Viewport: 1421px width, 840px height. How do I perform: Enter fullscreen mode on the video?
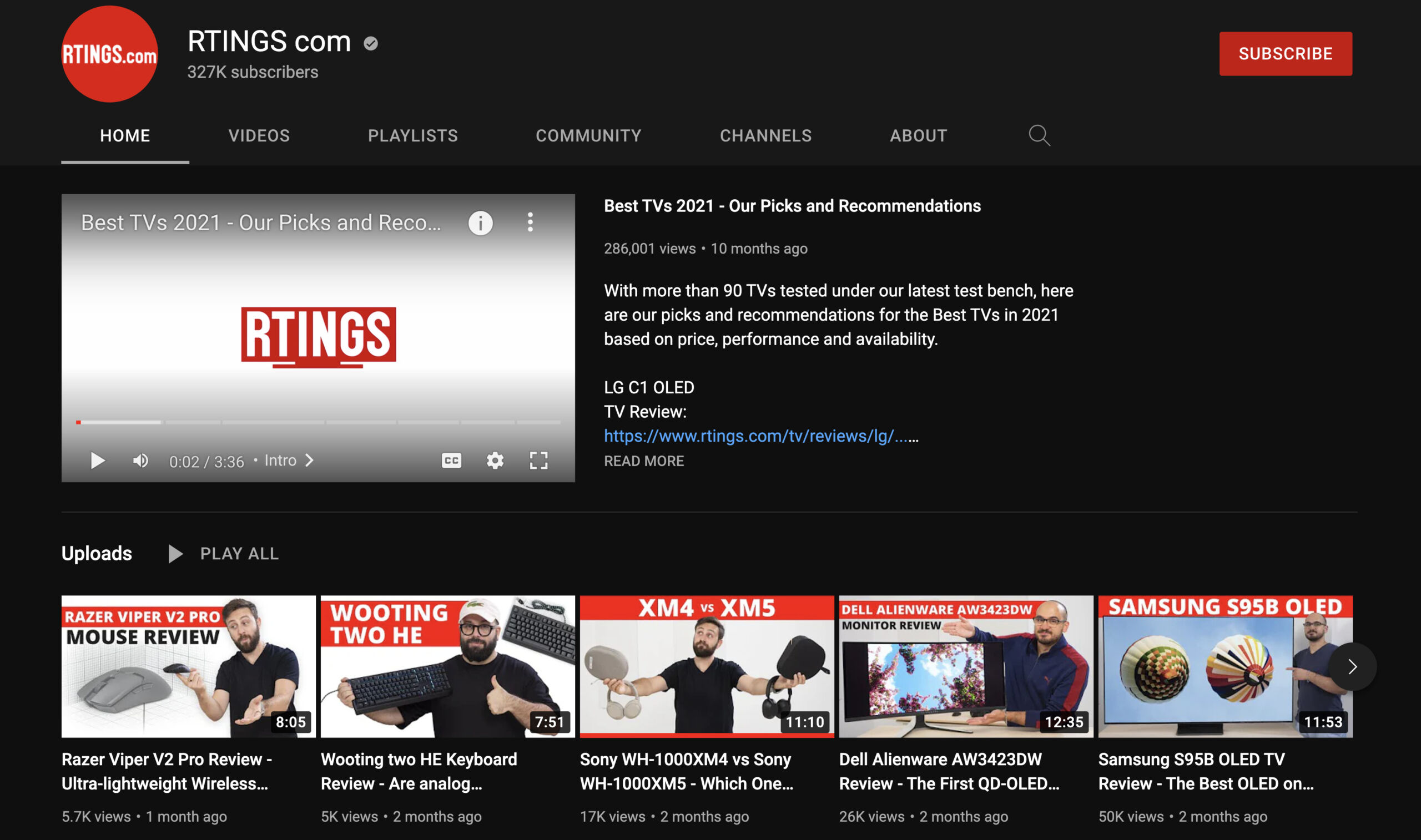coord(538,461)
